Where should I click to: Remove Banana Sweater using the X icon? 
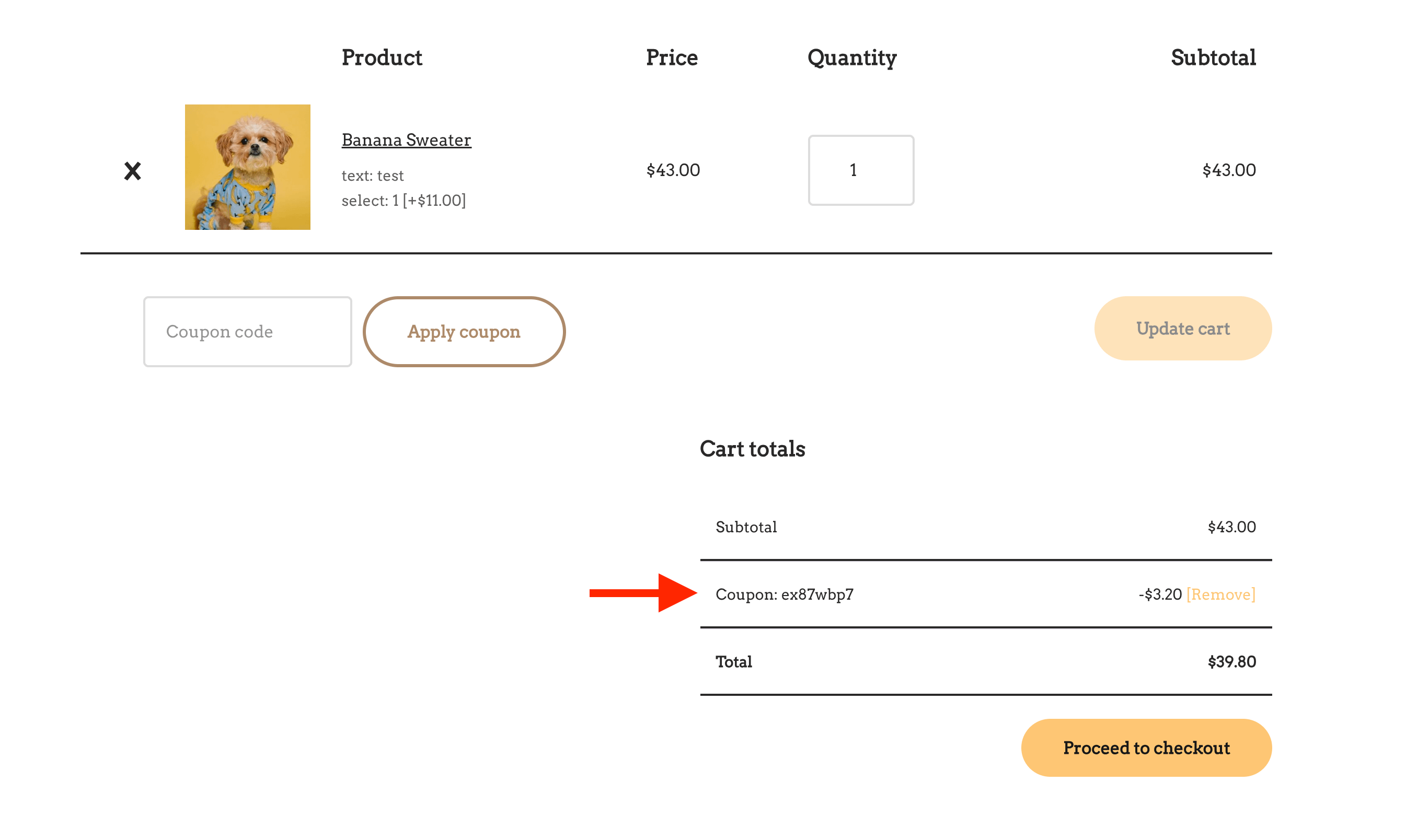click(133, 170)
